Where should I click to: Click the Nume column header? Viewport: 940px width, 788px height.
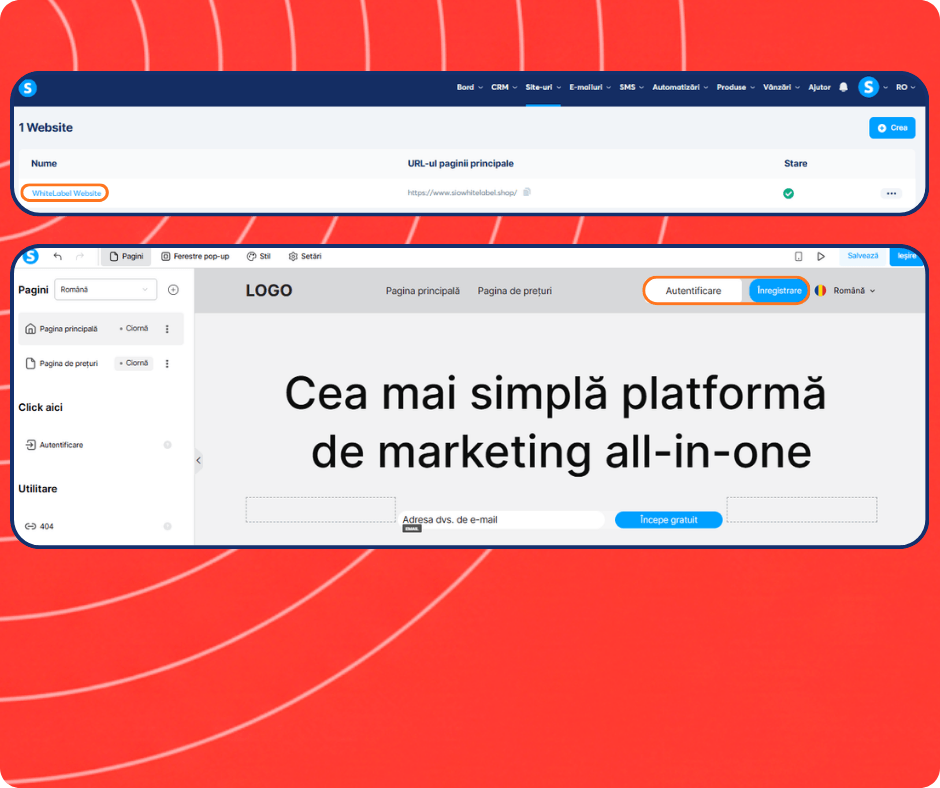[44, 163]
